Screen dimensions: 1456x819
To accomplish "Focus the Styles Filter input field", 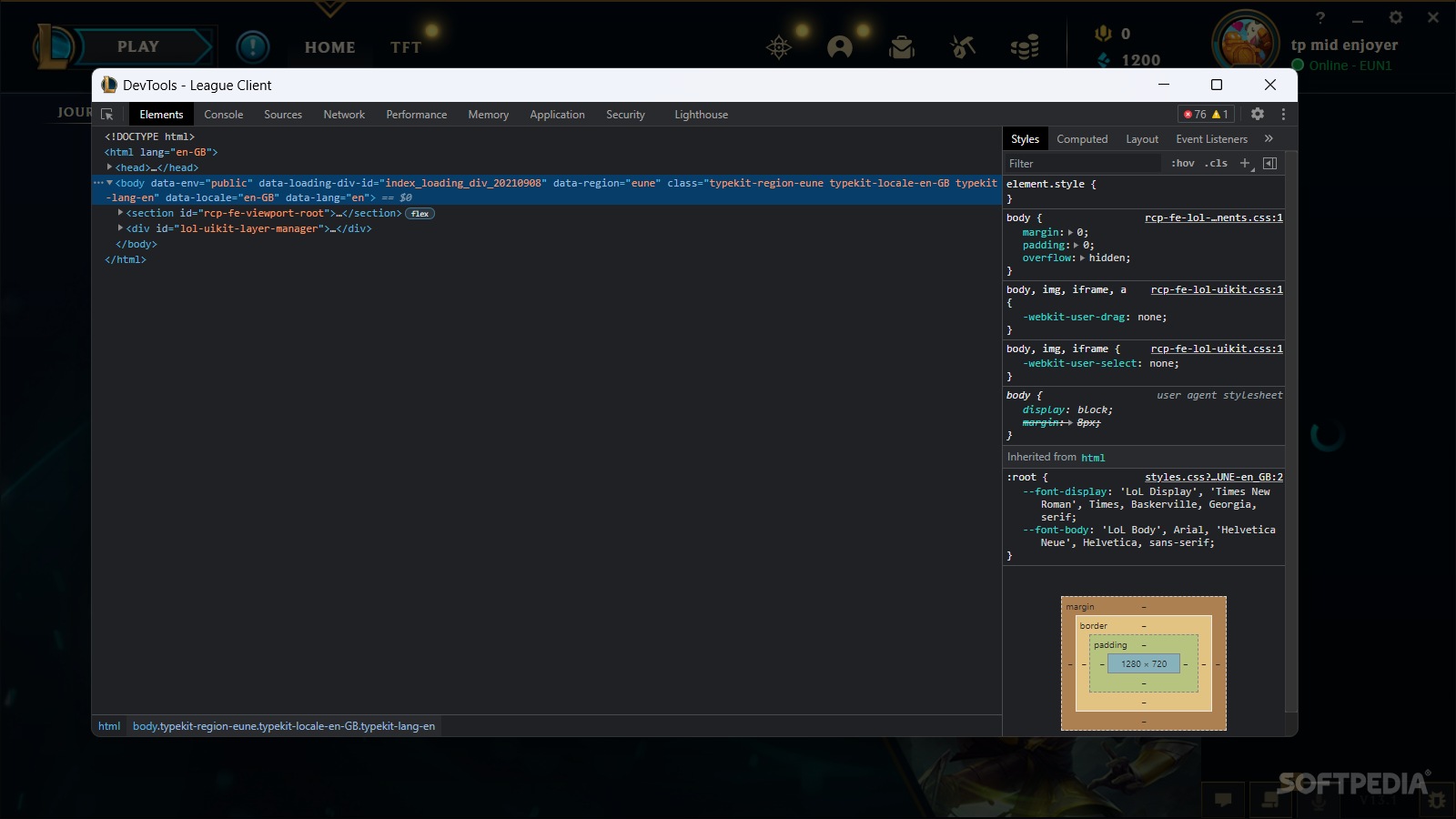I will pyautogui.click(x=1083, y=164).
